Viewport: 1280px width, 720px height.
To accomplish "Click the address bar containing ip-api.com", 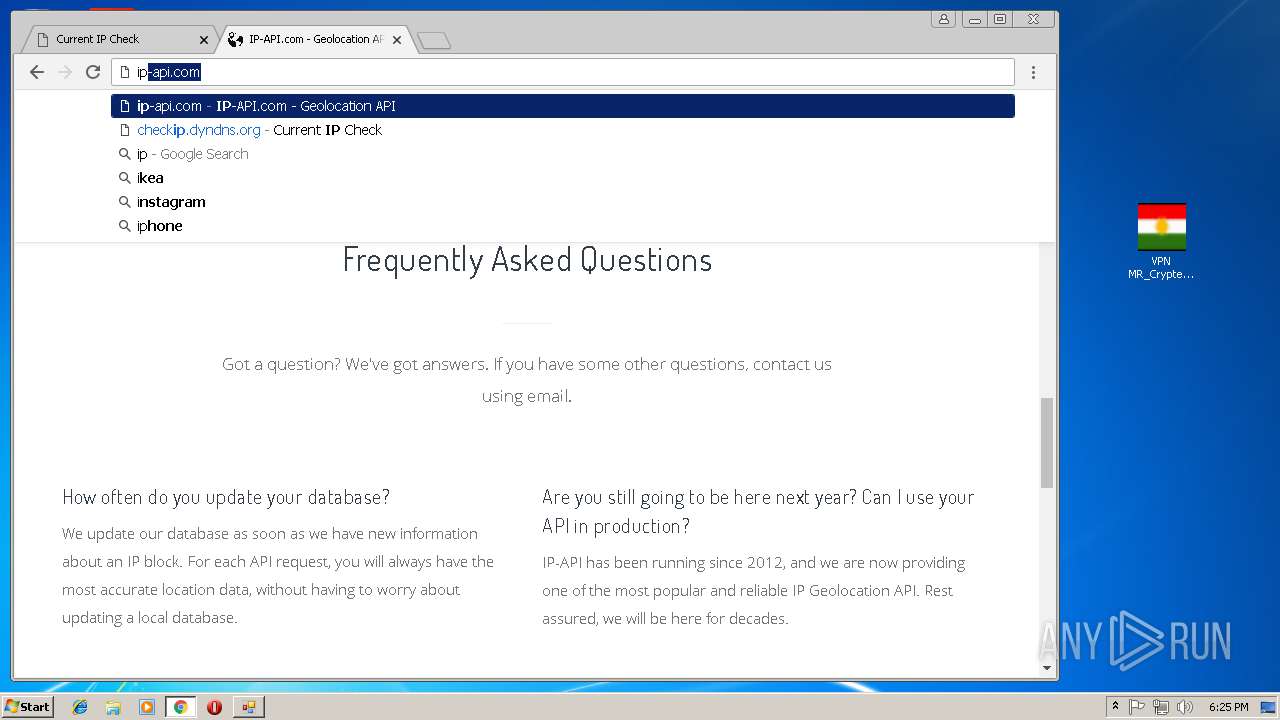I will pyautogui.click(x=563, y=72).
